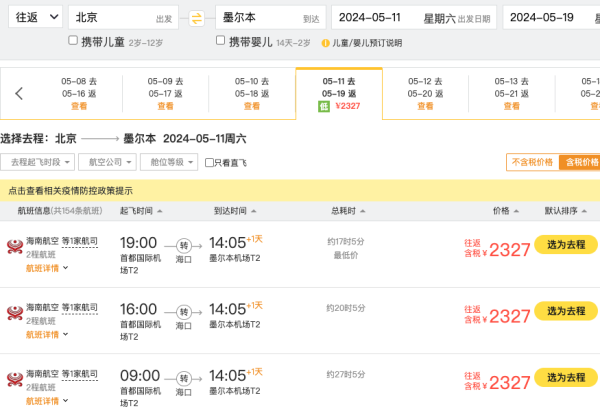The image size is (600, 413).
Task: Sort by 起飞时间 arrow
Action: [160, 211]
